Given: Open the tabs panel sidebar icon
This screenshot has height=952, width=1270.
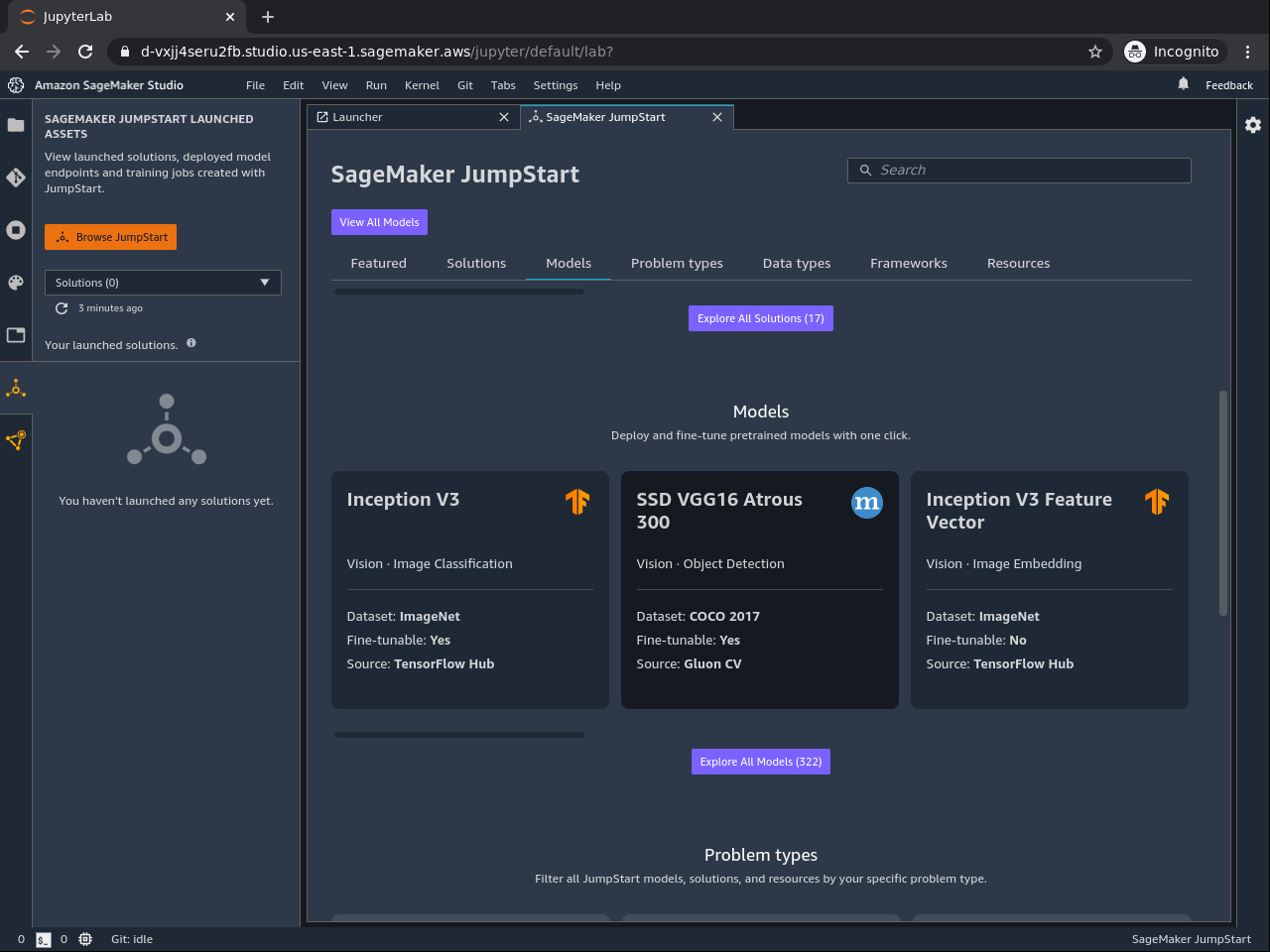Looking at the screenshot, I should (16, 335).
